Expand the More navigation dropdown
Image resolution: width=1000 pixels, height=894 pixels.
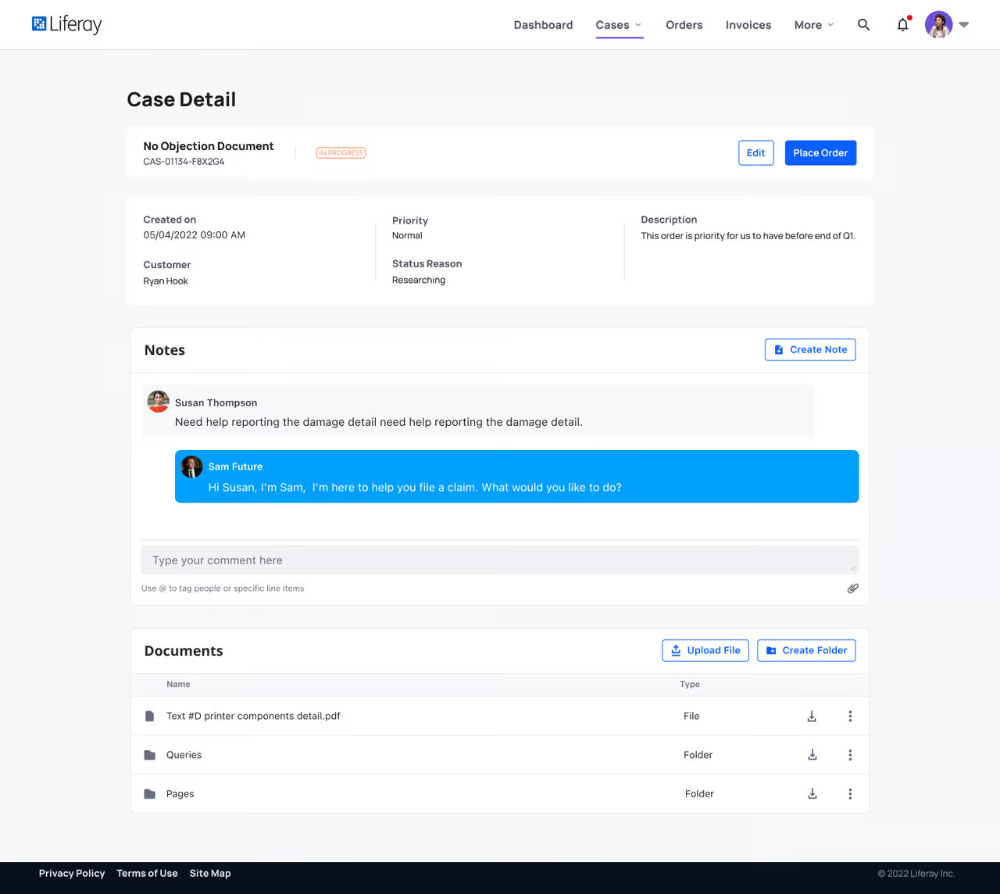(x=813, y=25)
